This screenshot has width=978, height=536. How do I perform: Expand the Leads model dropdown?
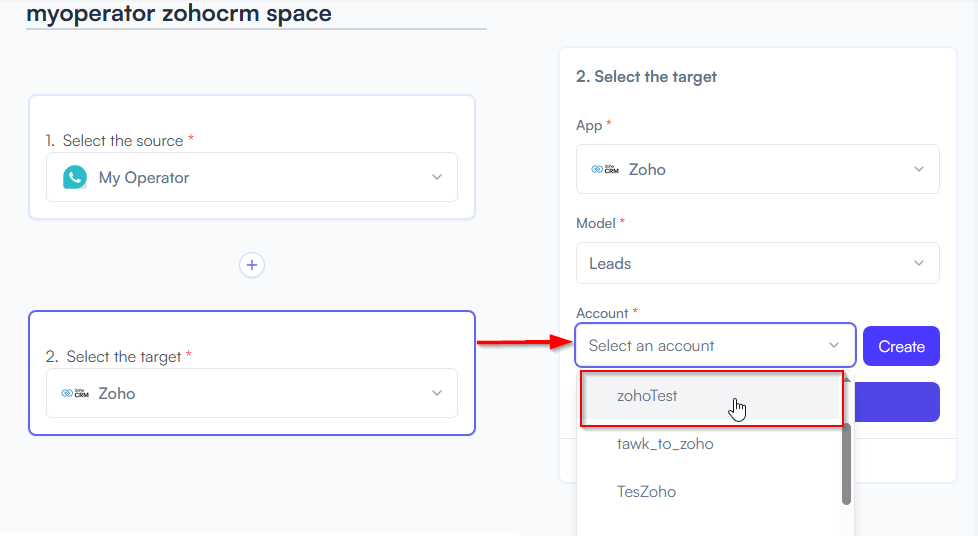[x=758, y=263]
